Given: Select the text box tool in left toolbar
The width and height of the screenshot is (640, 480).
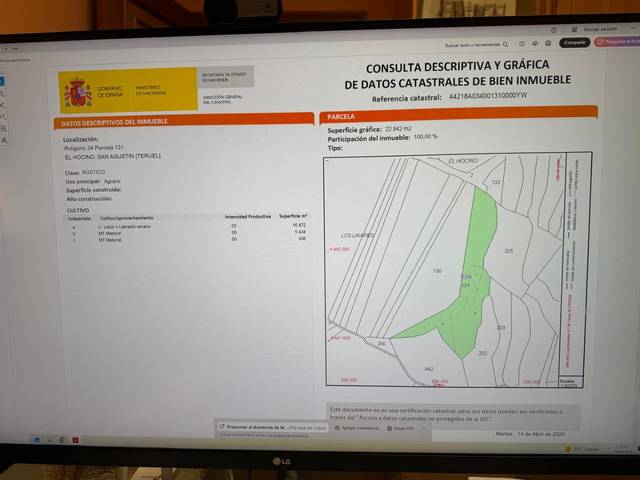Looking at the screenshot, I should [x=4, y=129].
